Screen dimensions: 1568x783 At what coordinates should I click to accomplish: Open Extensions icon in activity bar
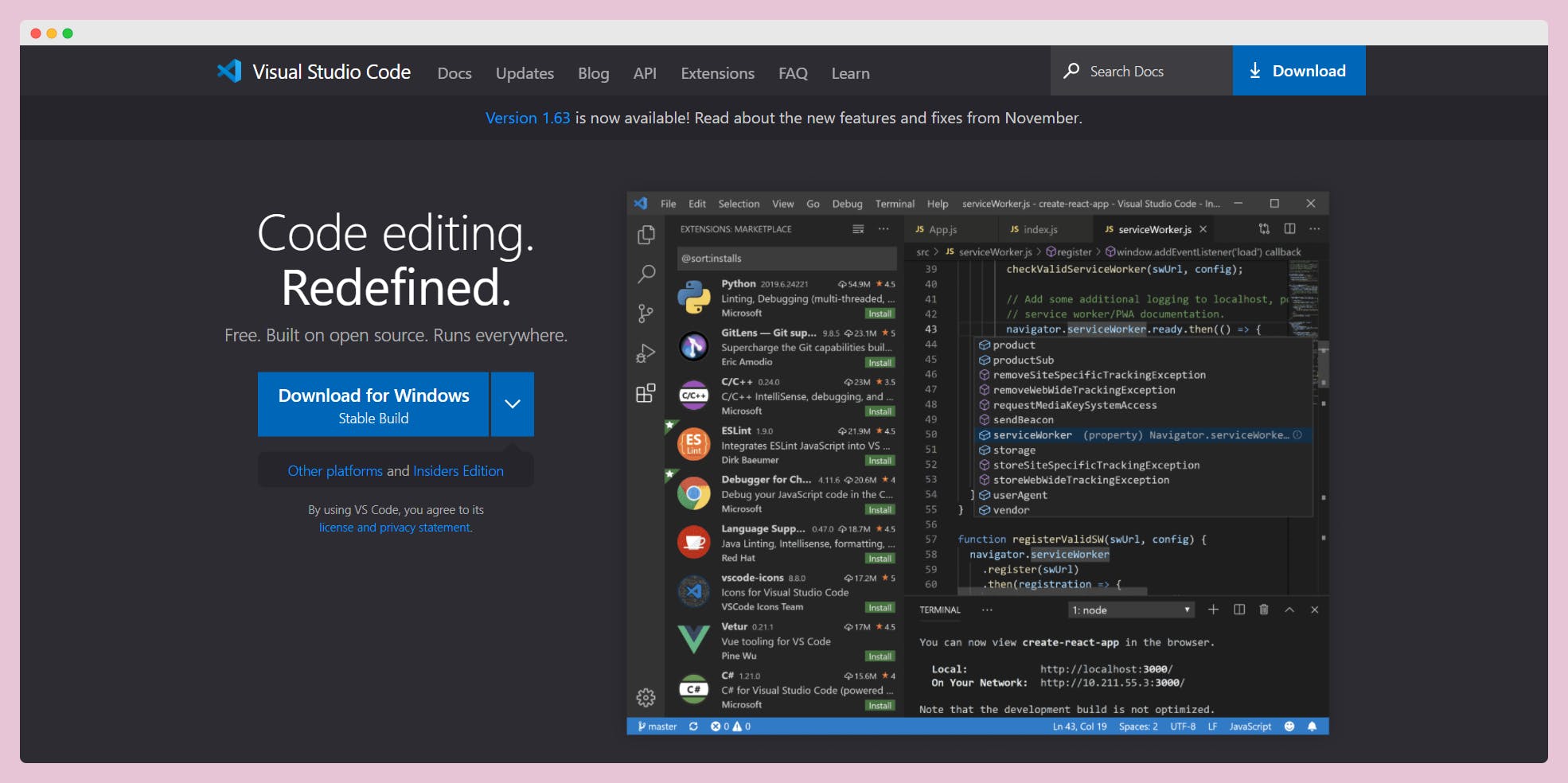tap(646, 393)
